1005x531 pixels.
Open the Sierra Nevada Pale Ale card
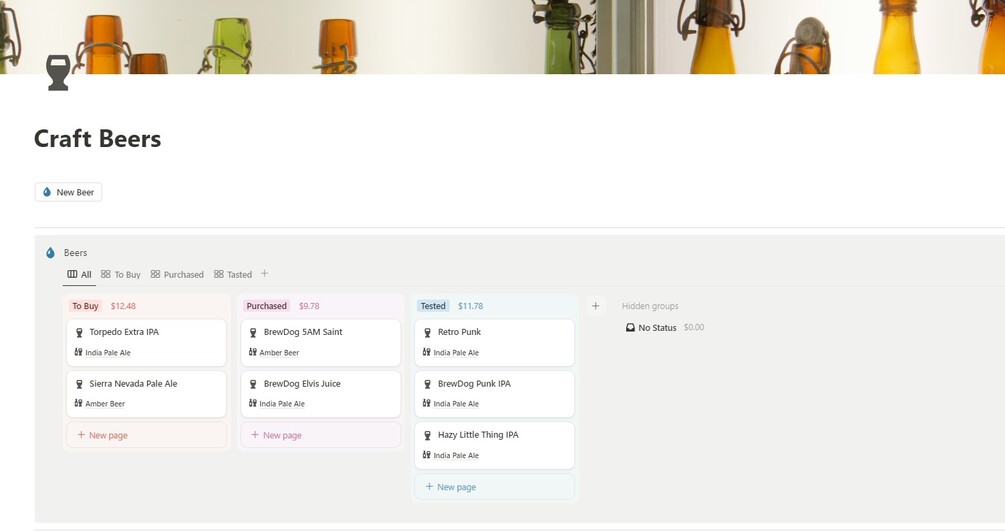pos(146,394)
